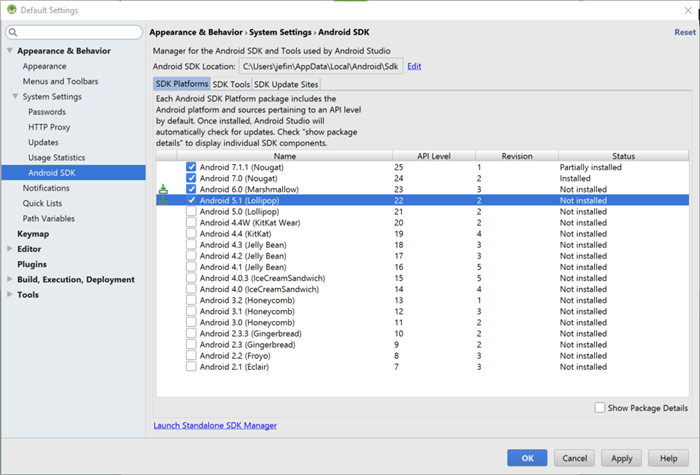Click the Android Studio logo in title bar
Viewport: 700px width, 475px height.
tap(12, 10)
